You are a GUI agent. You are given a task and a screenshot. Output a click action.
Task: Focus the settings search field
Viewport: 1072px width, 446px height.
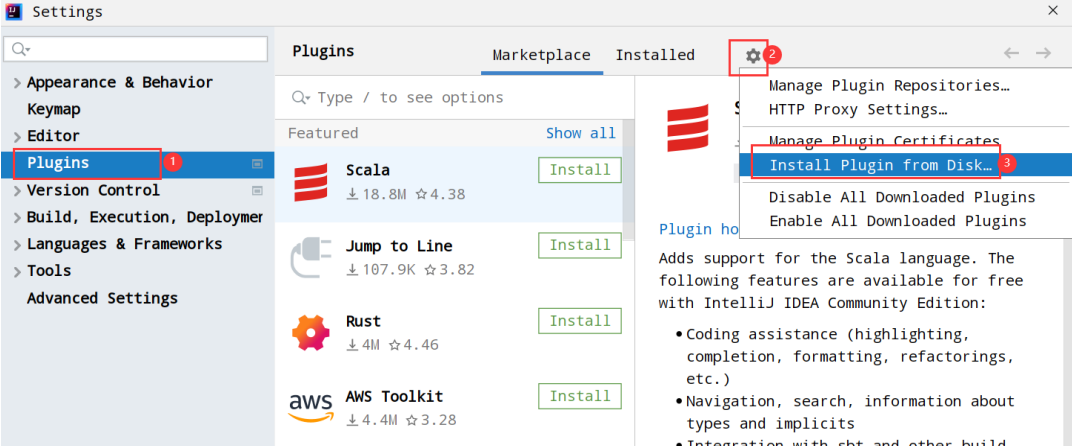pyautogui.click(x=135, y=49)
